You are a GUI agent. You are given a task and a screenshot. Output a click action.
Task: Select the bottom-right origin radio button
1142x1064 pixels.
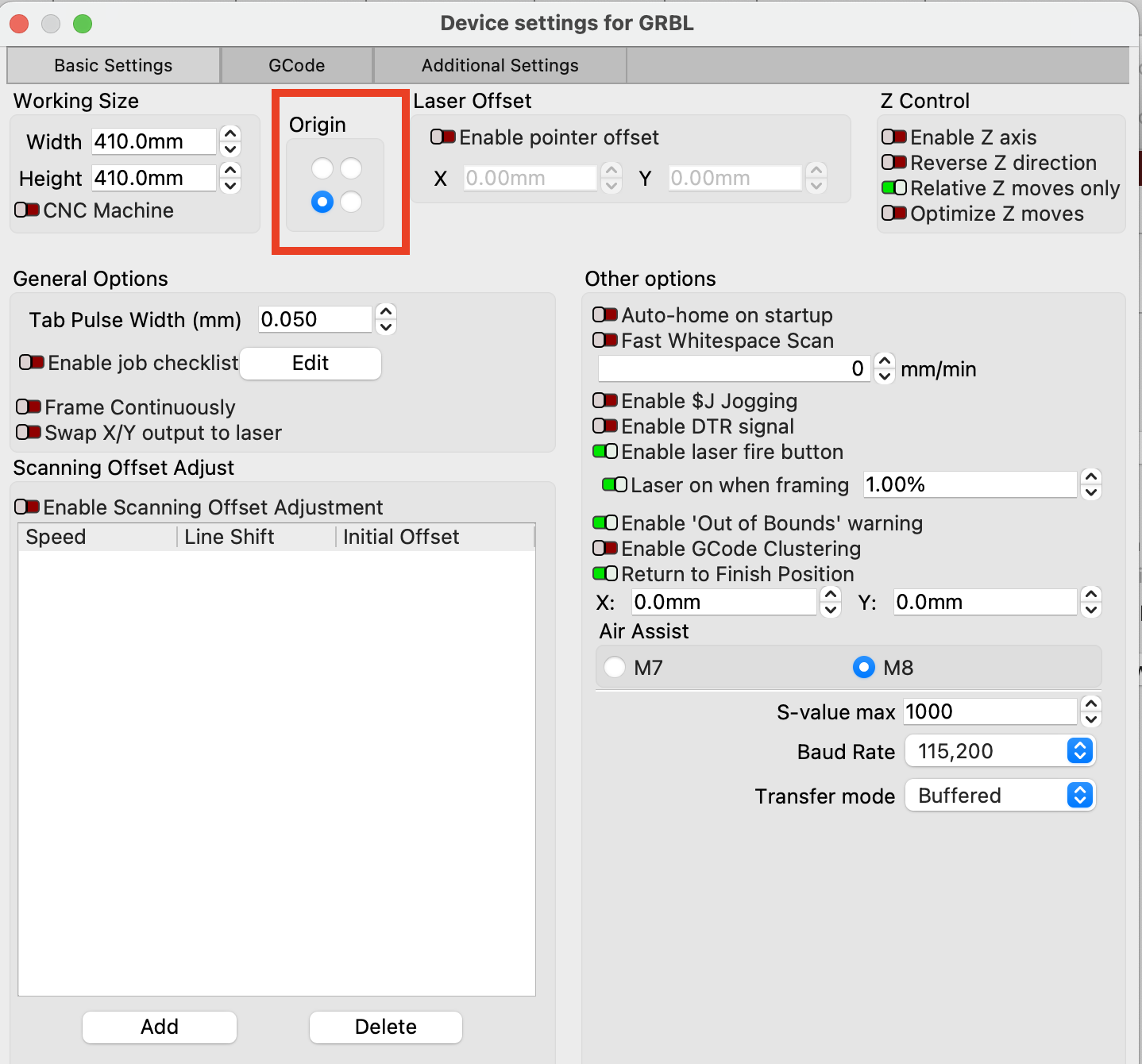(x=351, y=202)
